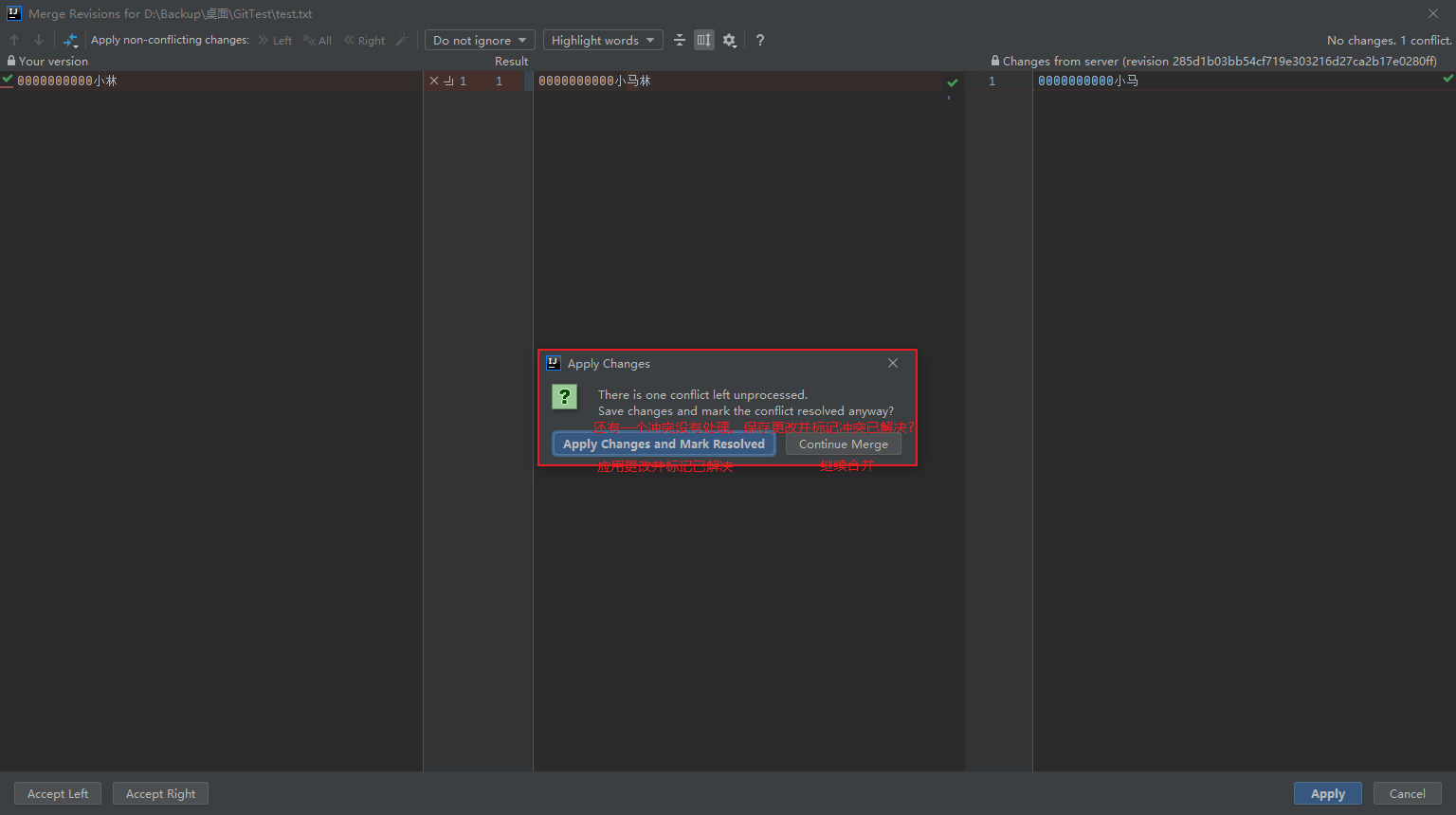1456x815 pixels.
Task: Click the Accept Left button
Action: 58,793
